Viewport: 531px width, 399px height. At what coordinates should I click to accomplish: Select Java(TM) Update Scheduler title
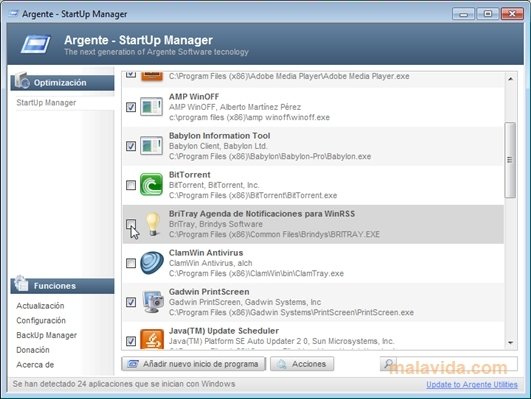[x=224, y=331]
